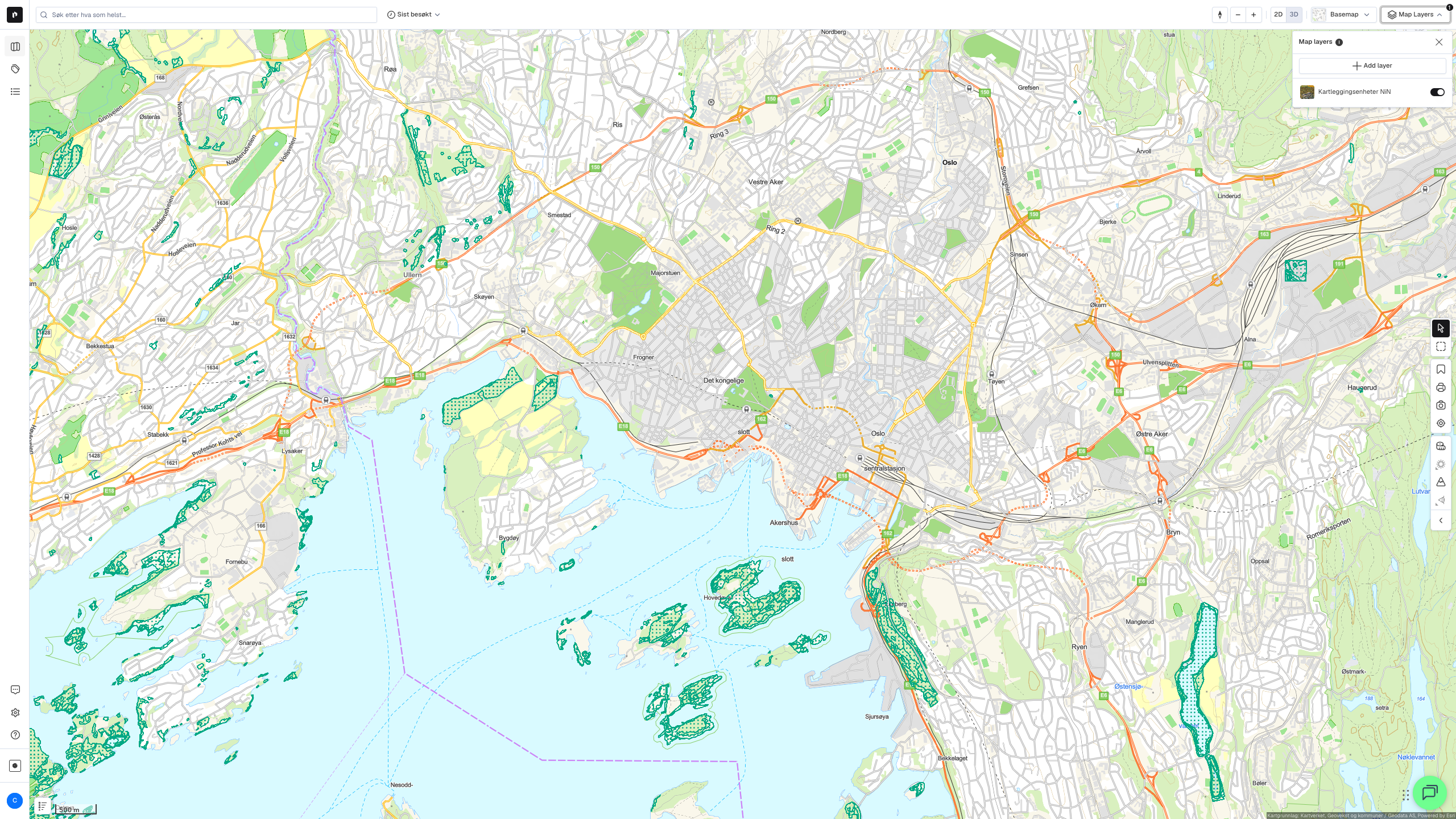Image resolution: width=1456 pixels, height=819 pixels.
Task: Toggle Kartleggingsenheter NiN layer visibility
Action: tap(1437, 92)
